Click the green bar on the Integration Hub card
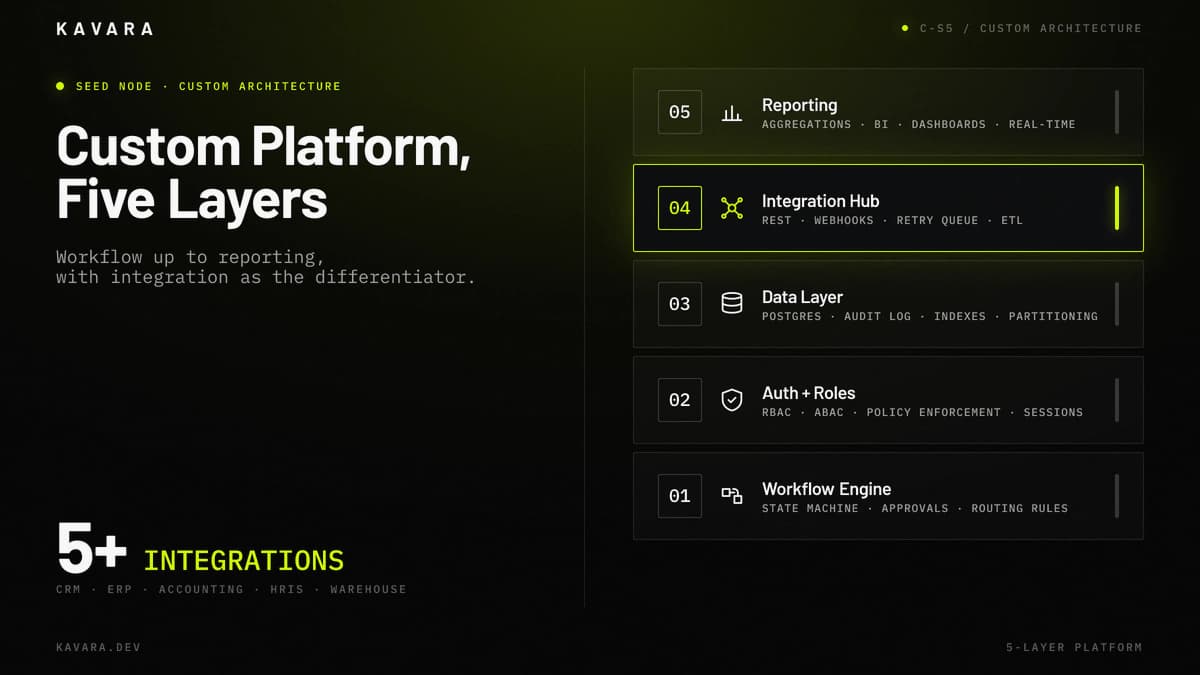 [x=1117, y=208]
